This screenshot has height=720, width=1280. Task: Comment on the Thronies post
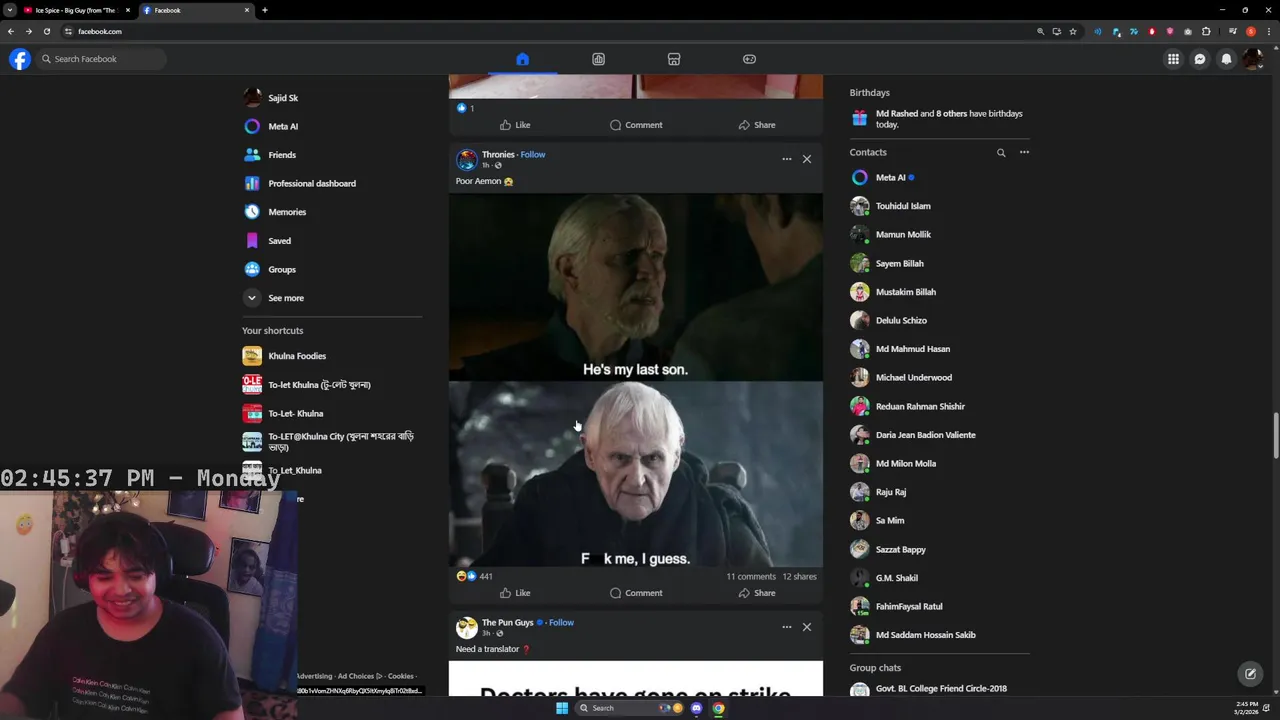point(636,593)
